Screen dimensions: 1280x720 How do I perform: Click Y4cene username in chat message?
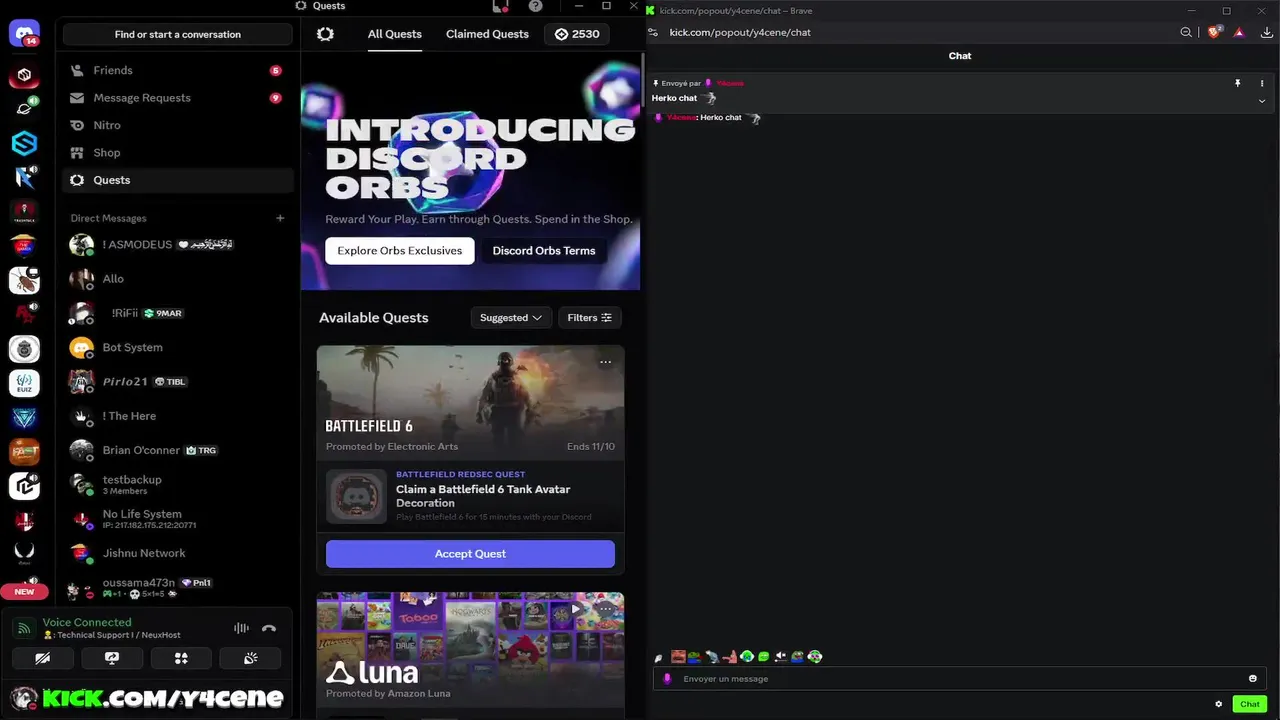680,118
